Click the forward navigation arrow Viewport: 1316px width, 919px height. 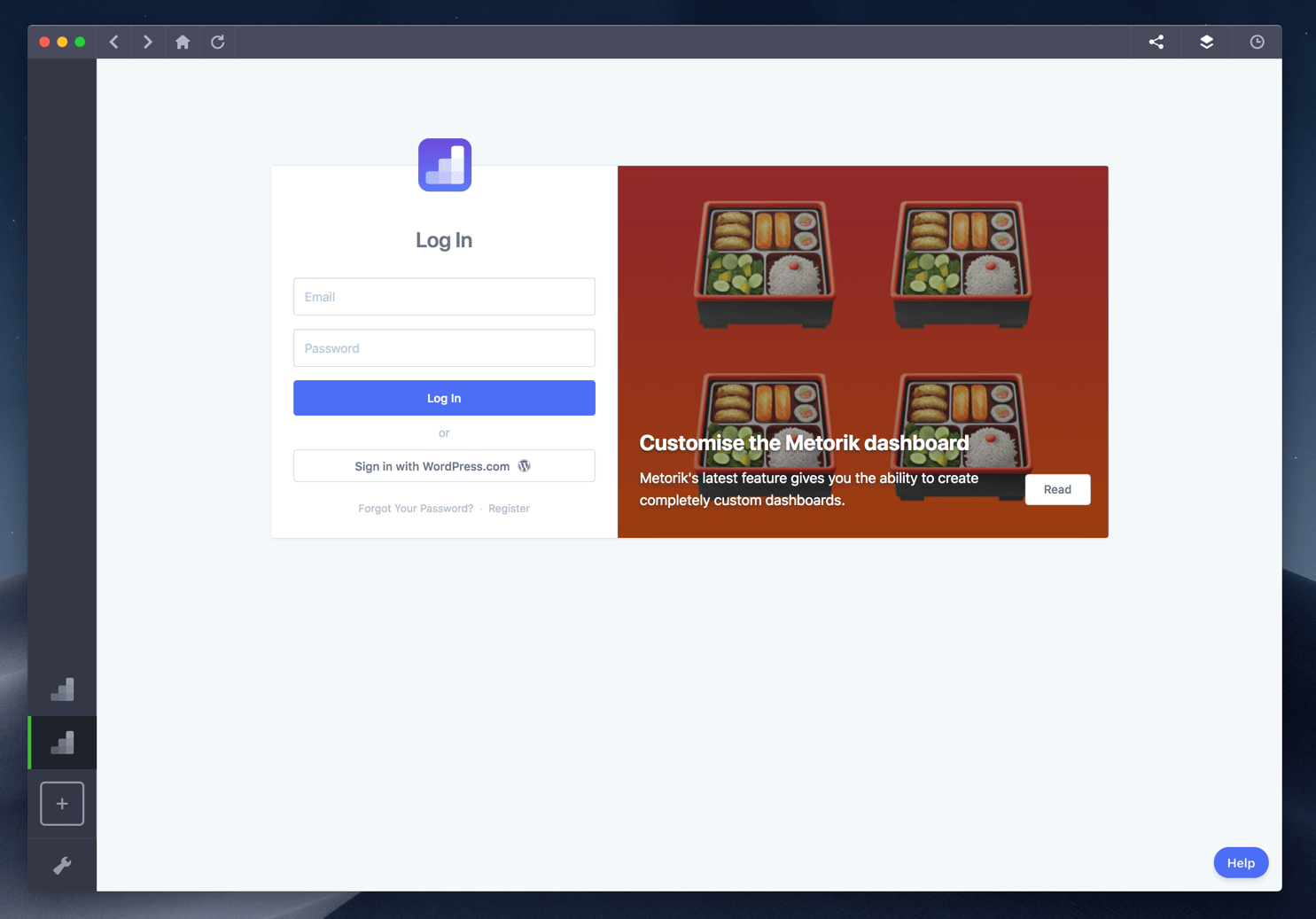point(148,42)
